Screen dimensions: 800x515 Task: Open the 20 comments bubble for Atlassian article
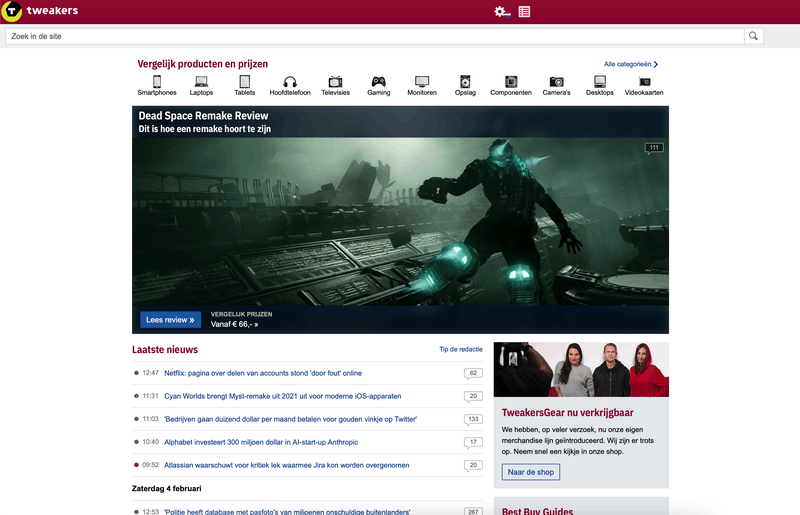tap(473, 465)
